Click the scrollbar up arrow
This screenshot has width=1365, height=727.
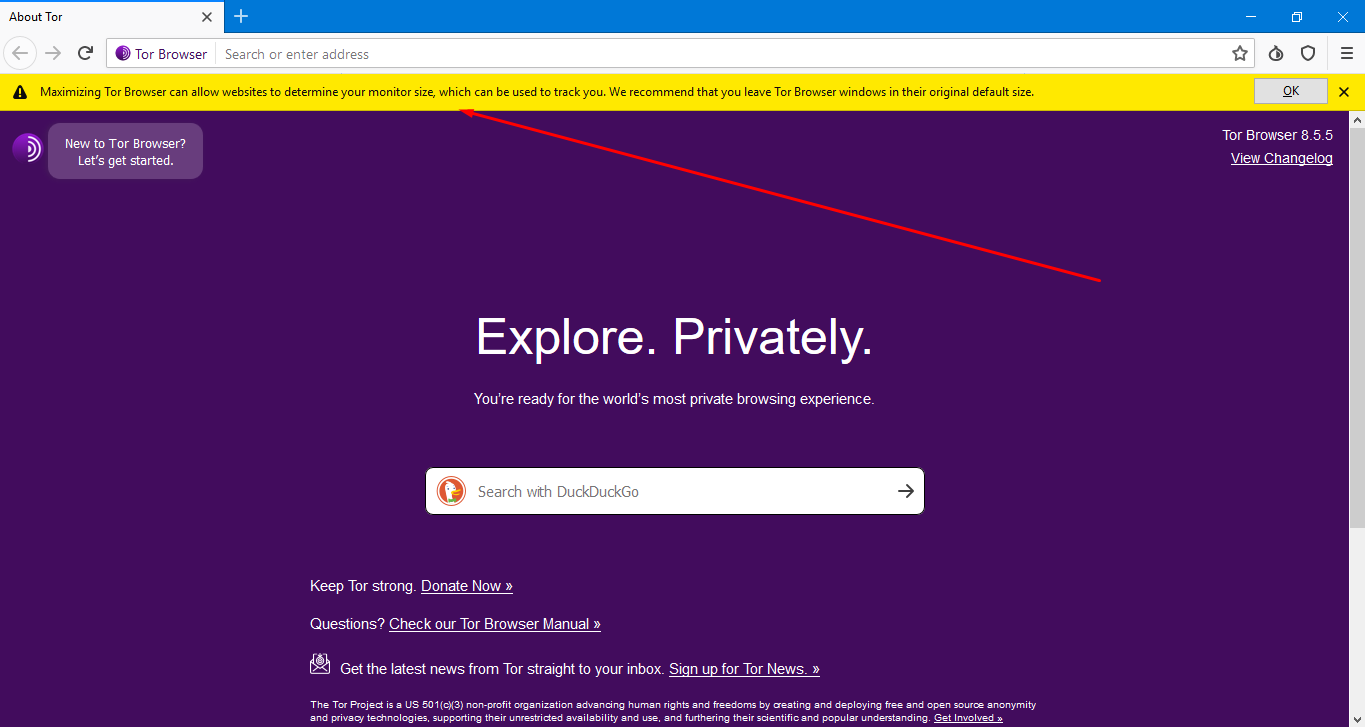[1357, 119]
